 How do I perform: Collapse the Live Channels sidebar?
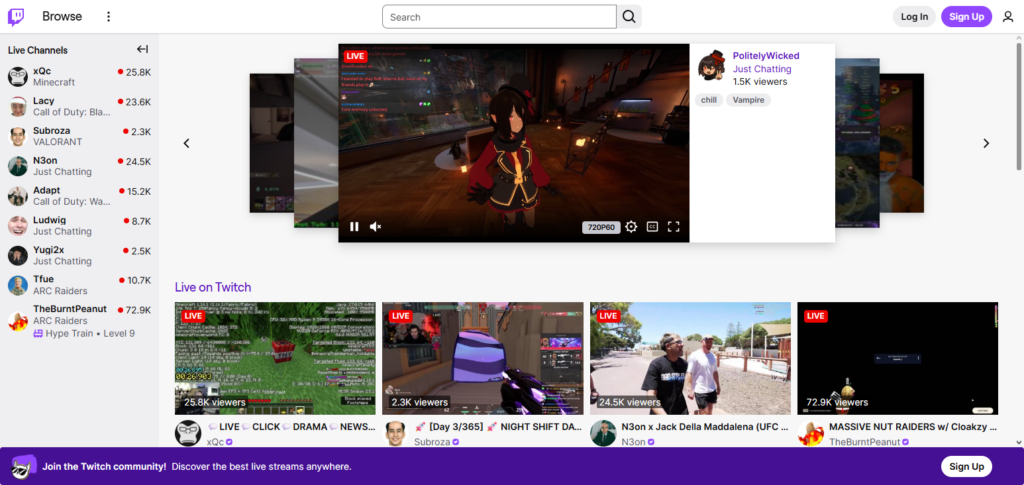coord(142,50)
